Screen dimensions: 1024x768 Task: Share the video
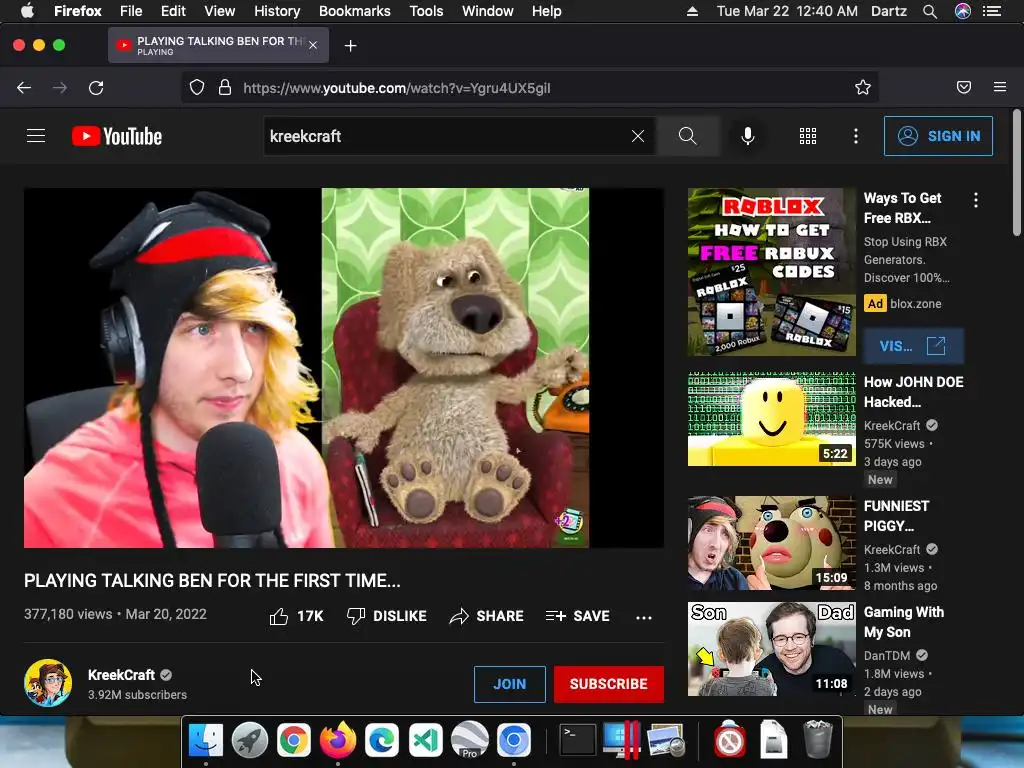(x=487, y=616)
